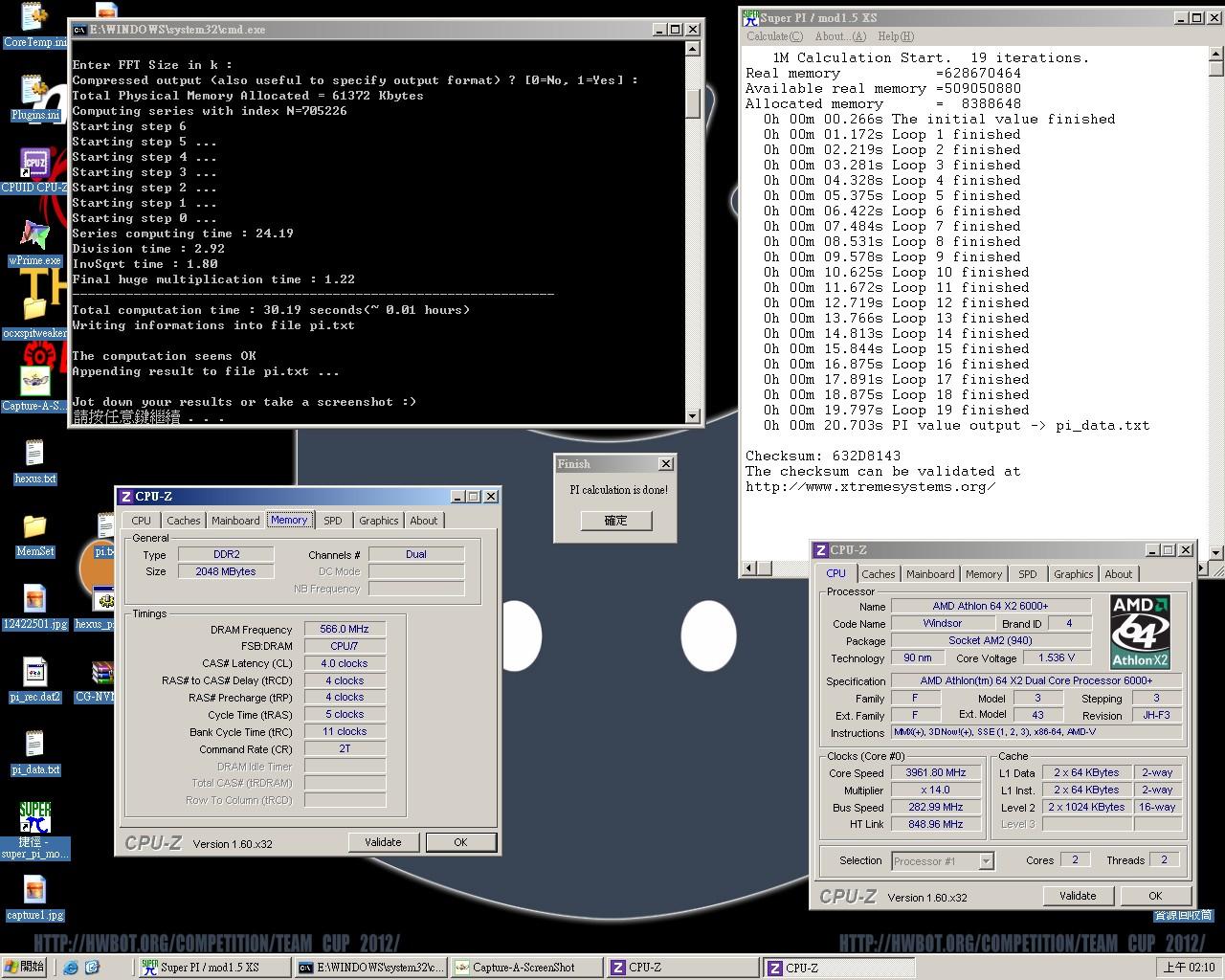
Task: Expand the Processor #1 selection dropdown
Action: (x=986, y=861)
